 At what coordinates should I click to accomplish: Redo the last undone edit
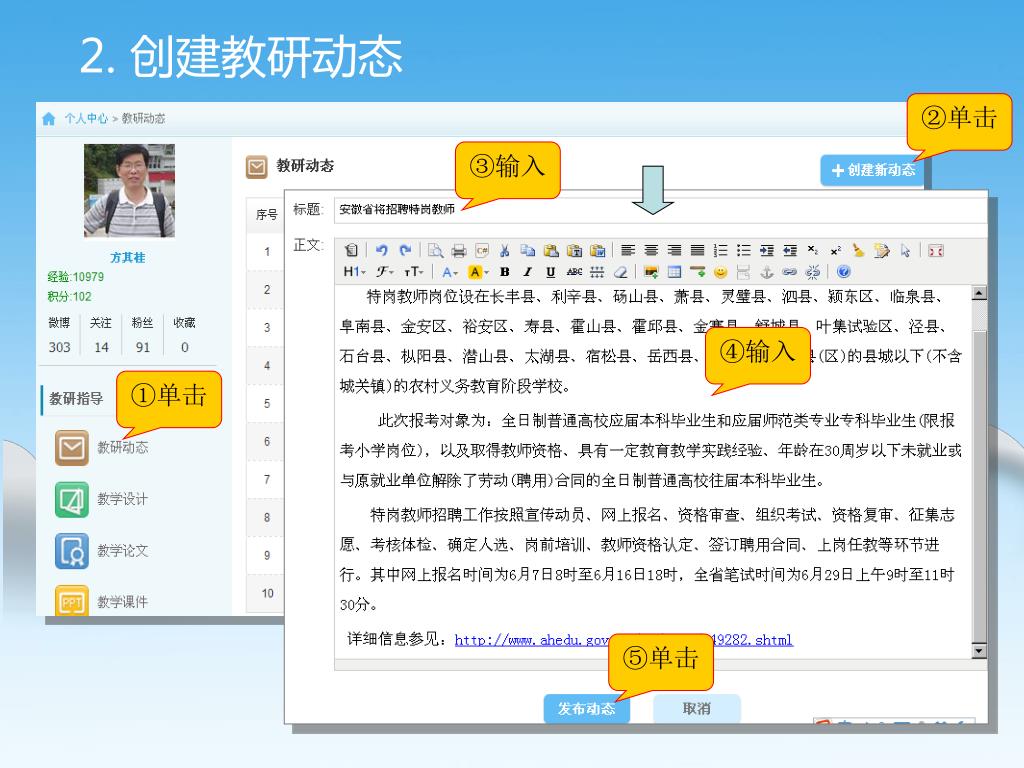point(406,250)
